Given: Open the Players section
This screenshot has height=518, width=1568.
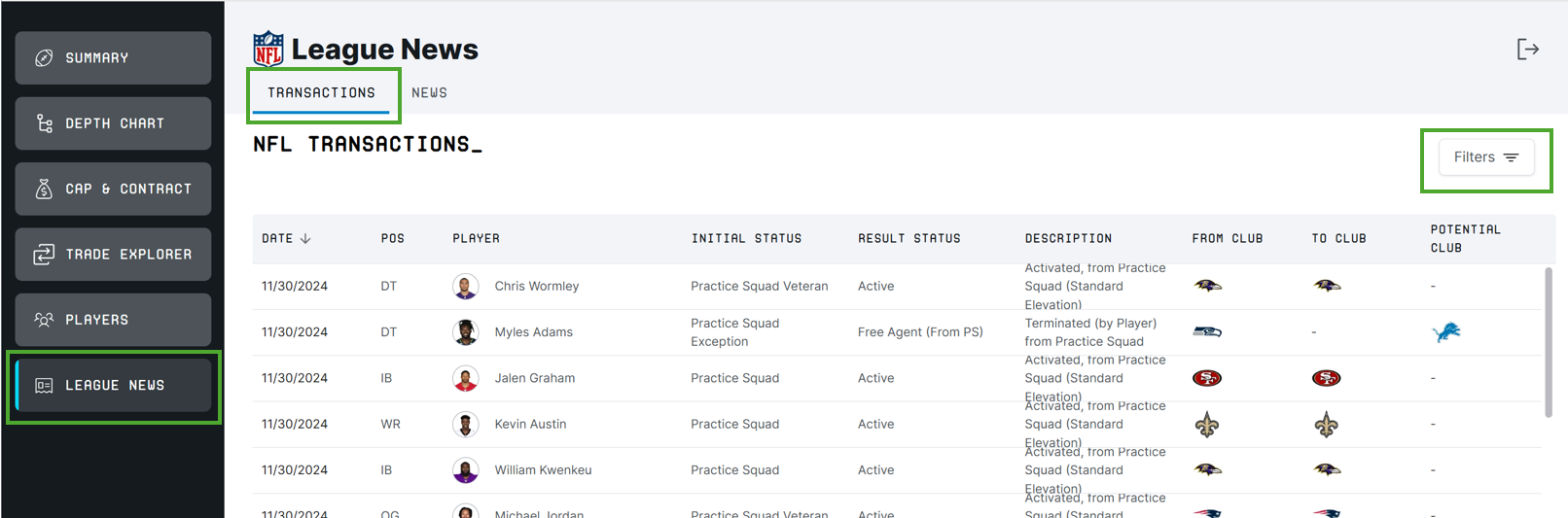Looking at the screenshot, I should pyautogui.click(x=113, y=320).
